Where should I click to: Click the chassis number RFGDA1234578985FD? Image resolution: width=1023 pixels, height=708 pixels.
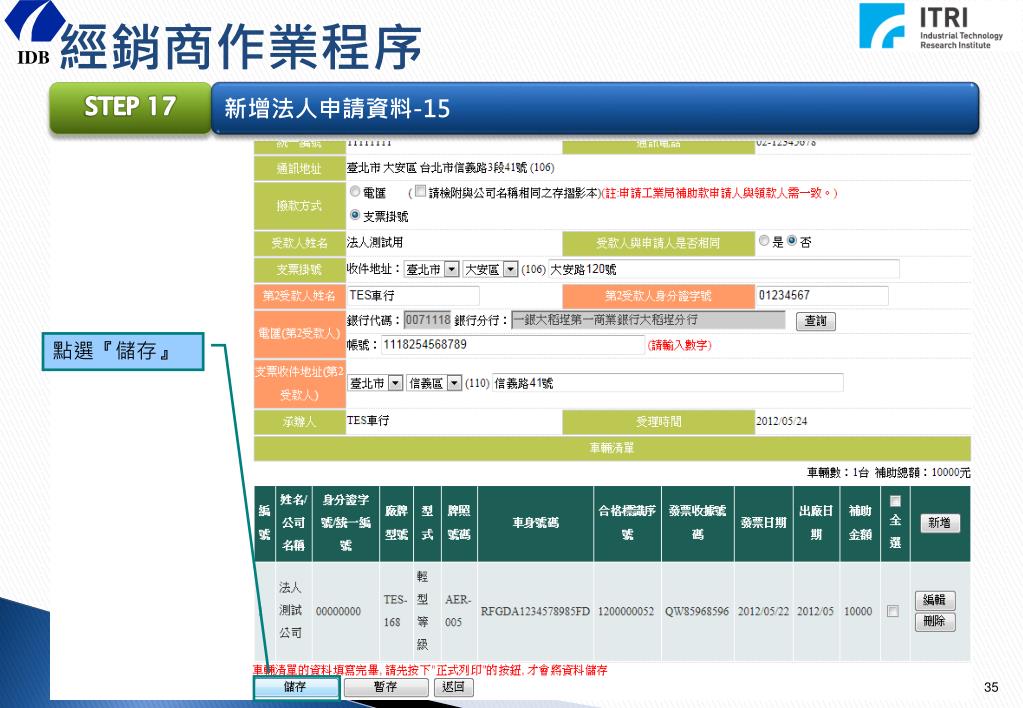[x=535, y=611]
